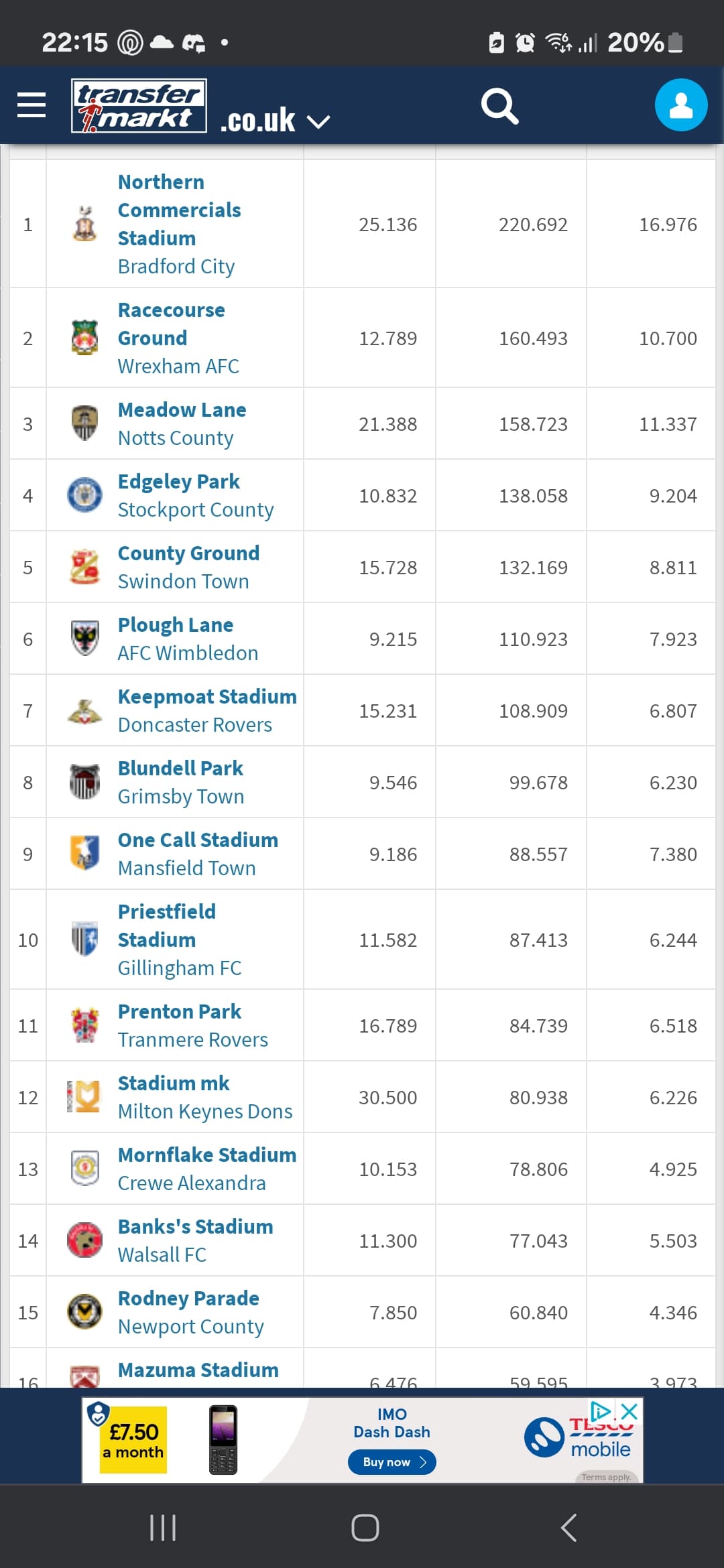Screen dimensions: 724x1568
Task: Tap the Android recent apps button
Action: (x=163, y=1528)
